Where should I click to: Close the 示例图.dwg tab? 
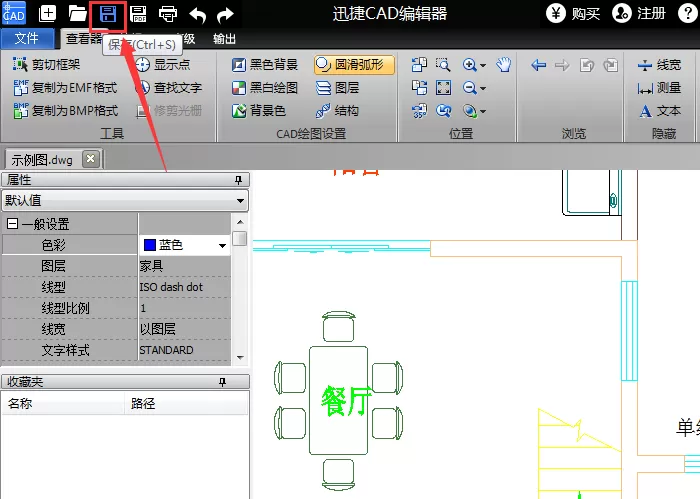point(91,159)
